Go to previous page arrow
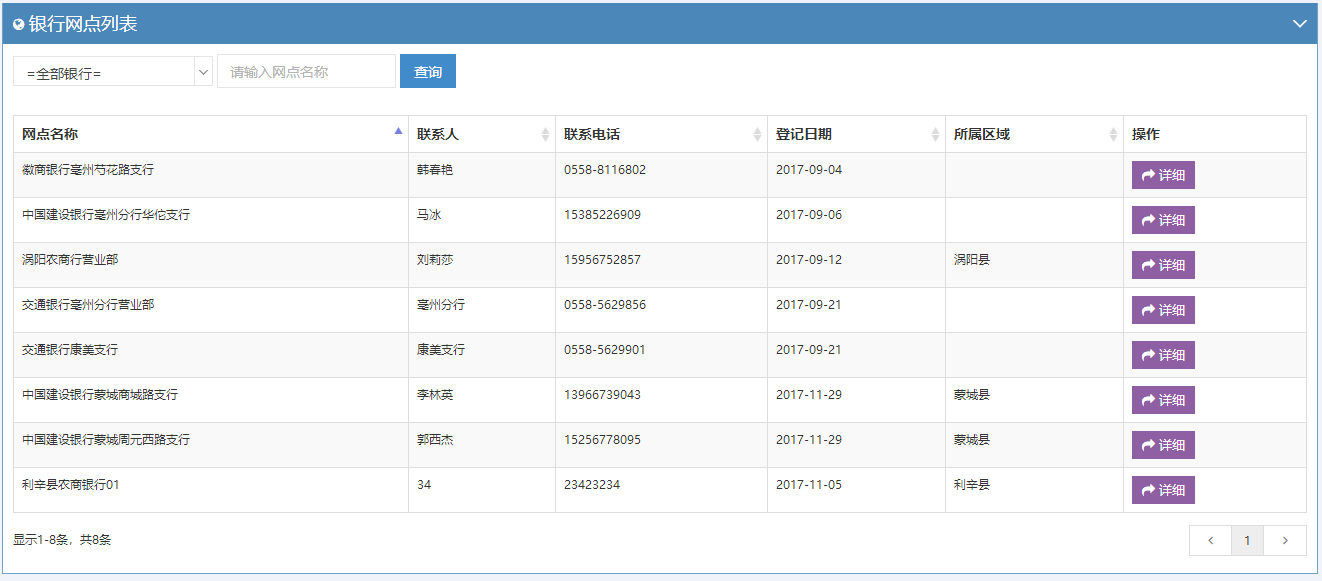This screenshot has width=1322, height=581. point(1210,541)
